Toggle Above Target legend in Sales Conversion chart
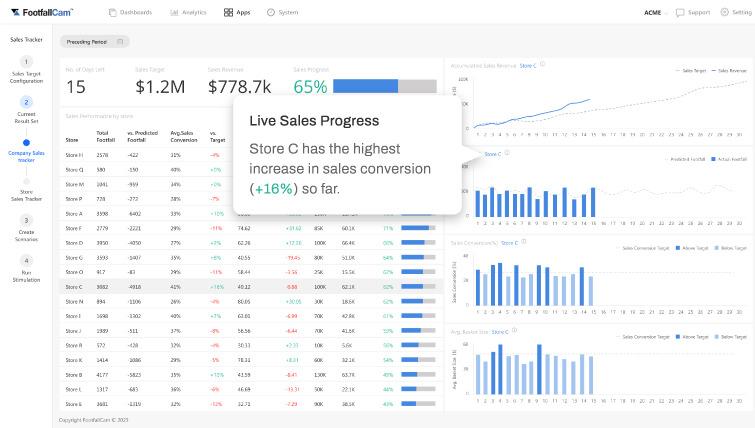 tap(692, 248)
